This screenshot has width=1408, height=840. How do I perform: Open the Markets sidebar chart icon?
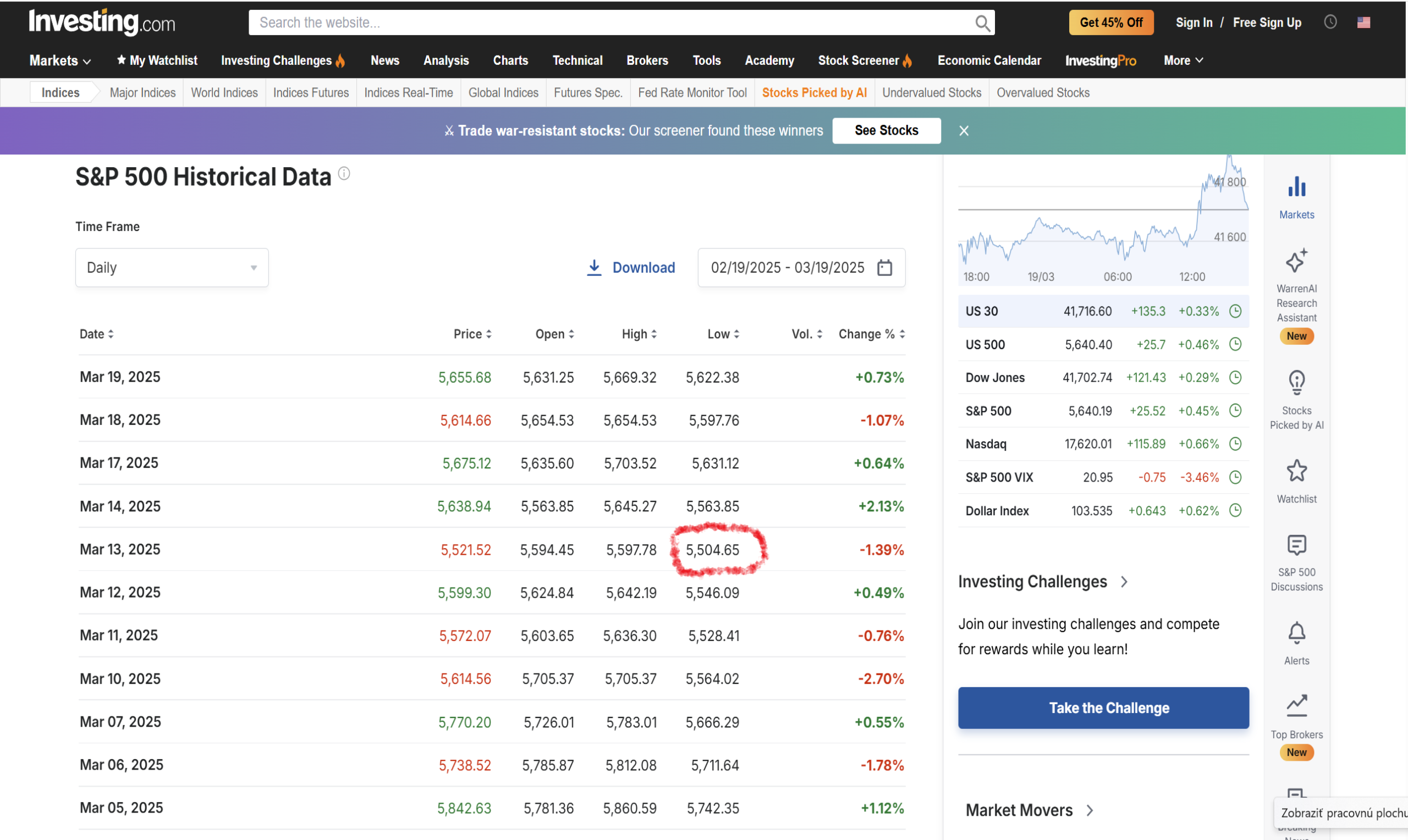click(1296, 187)
